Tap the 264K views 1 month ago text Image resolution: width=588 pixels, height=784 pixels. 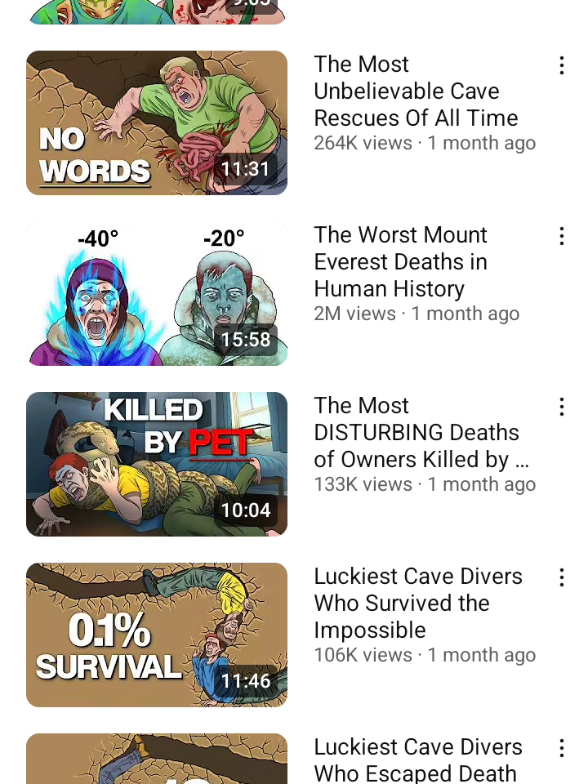(x=425, y=143)
